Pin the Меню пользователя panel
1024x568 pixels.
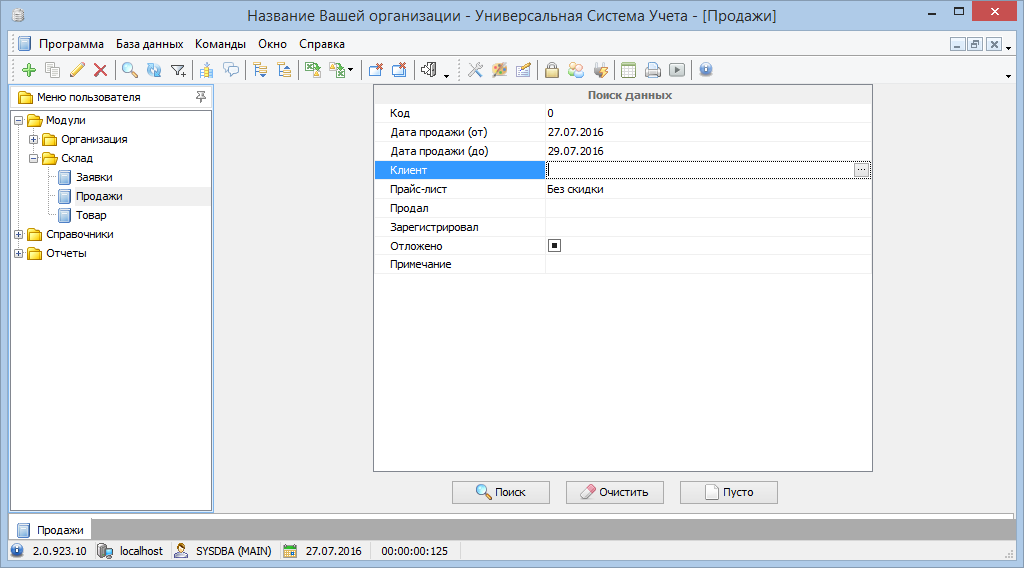pyautogui.click(x=201, y=97)
